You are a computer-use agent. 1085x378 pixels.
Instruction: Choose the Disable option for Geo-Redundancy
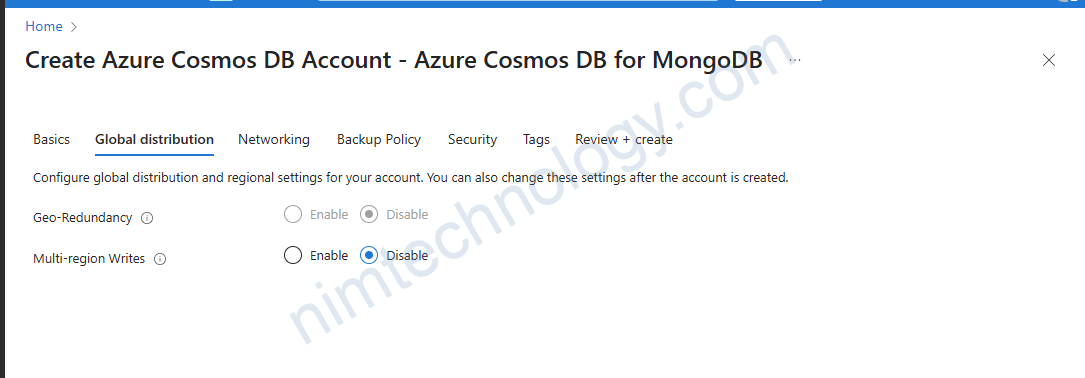[x=369, y=215]
